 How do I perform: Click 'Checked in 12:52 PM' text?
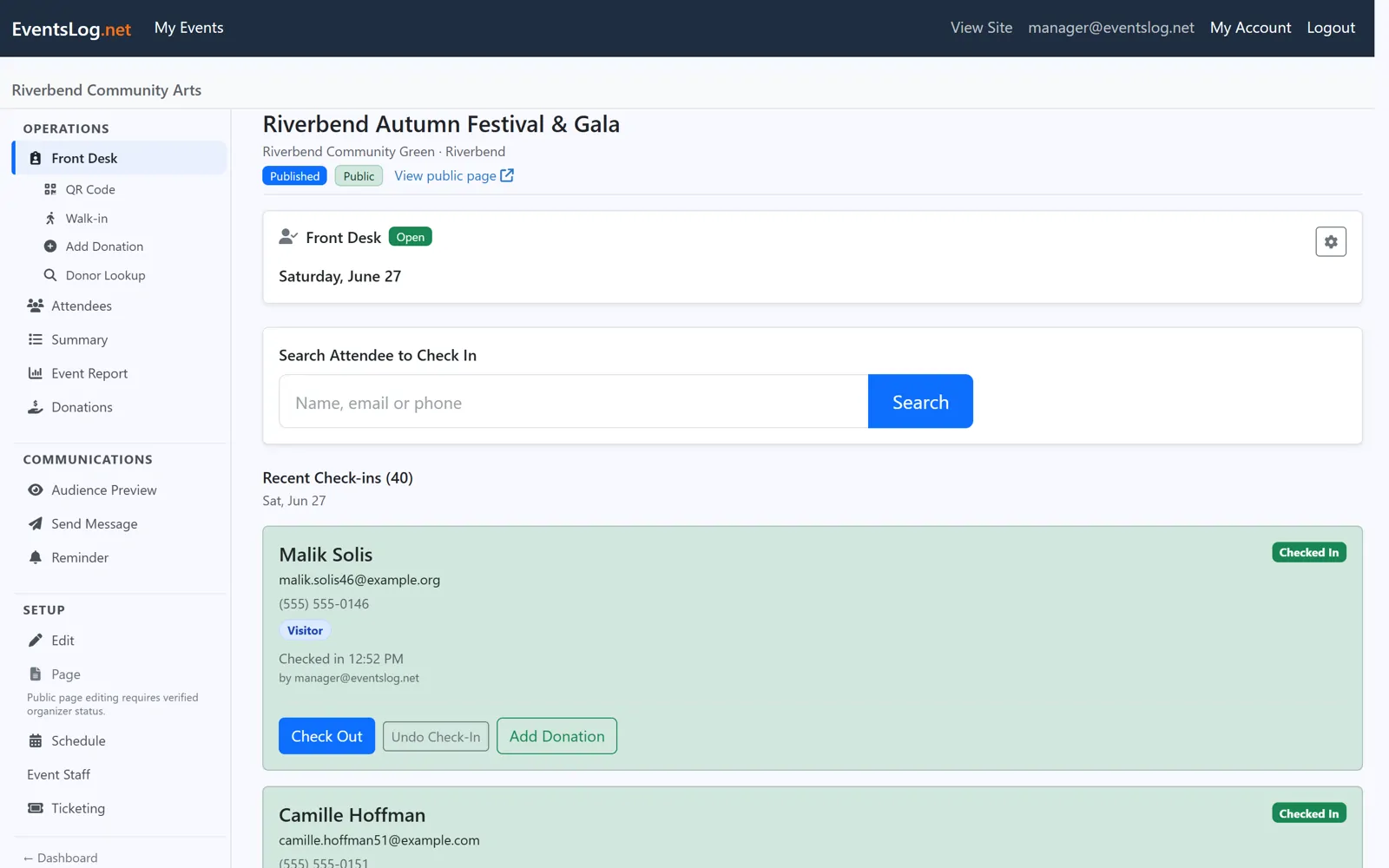341,659
